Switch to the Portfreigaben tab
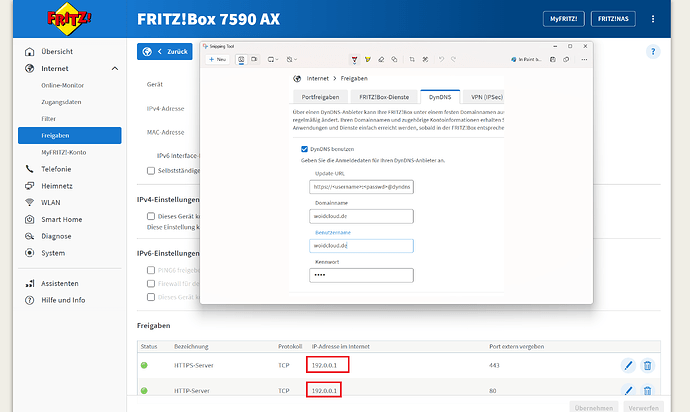Screen dimensions: 690x412 click(320, 97)
